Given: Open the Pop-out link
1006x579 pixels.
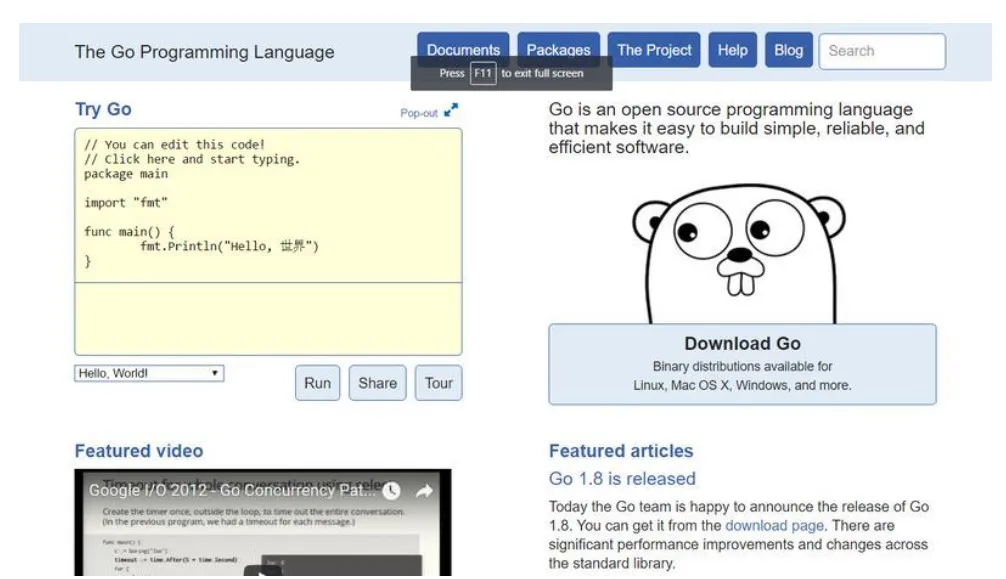Looking at the screenshot, I should coord(419,113).
